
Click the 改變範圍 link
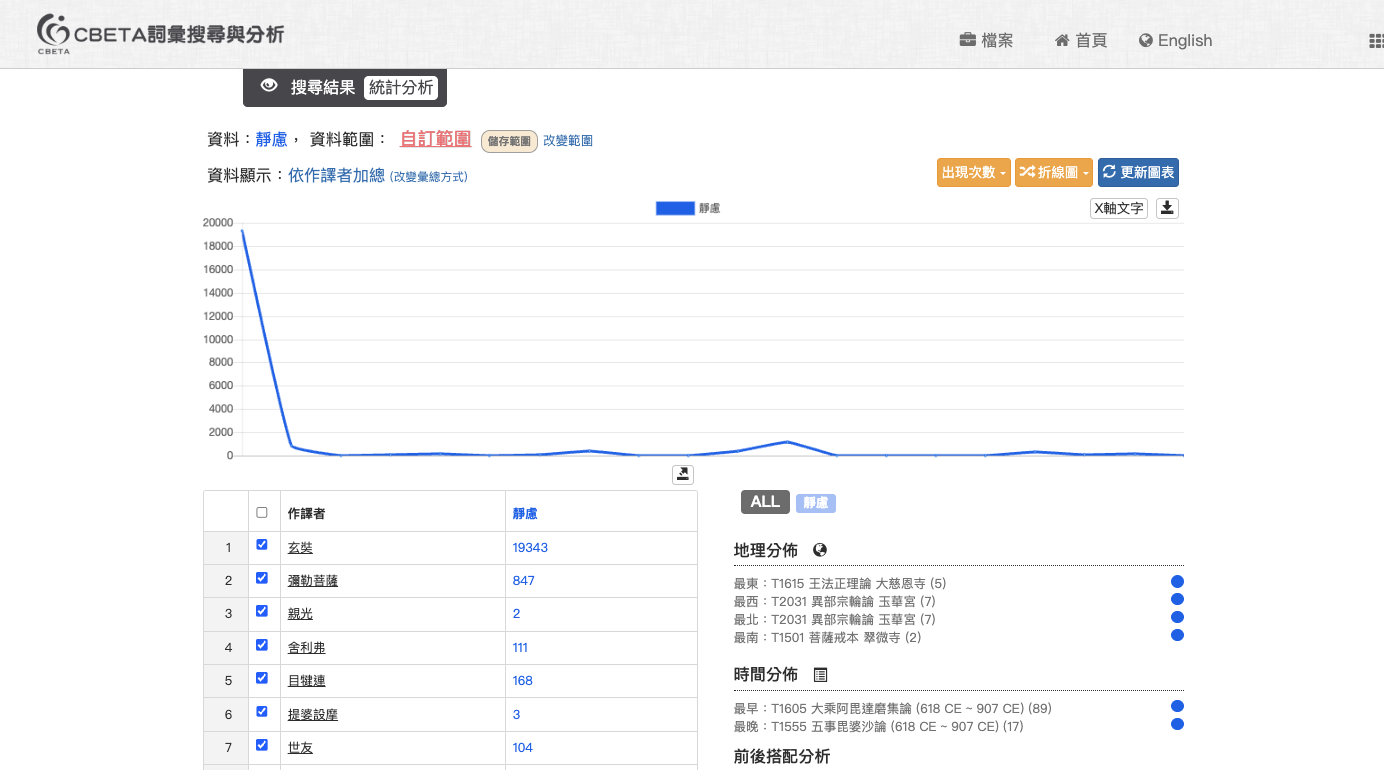tap(568, 141)
